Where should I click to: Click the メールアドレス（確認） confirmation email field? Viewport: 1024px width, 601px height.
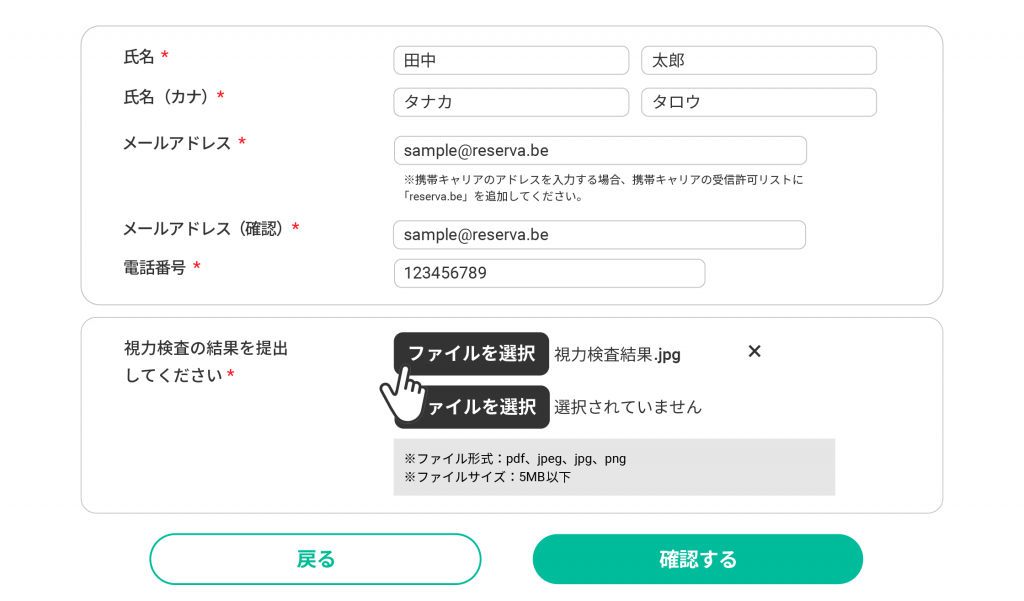click(600, 235)
